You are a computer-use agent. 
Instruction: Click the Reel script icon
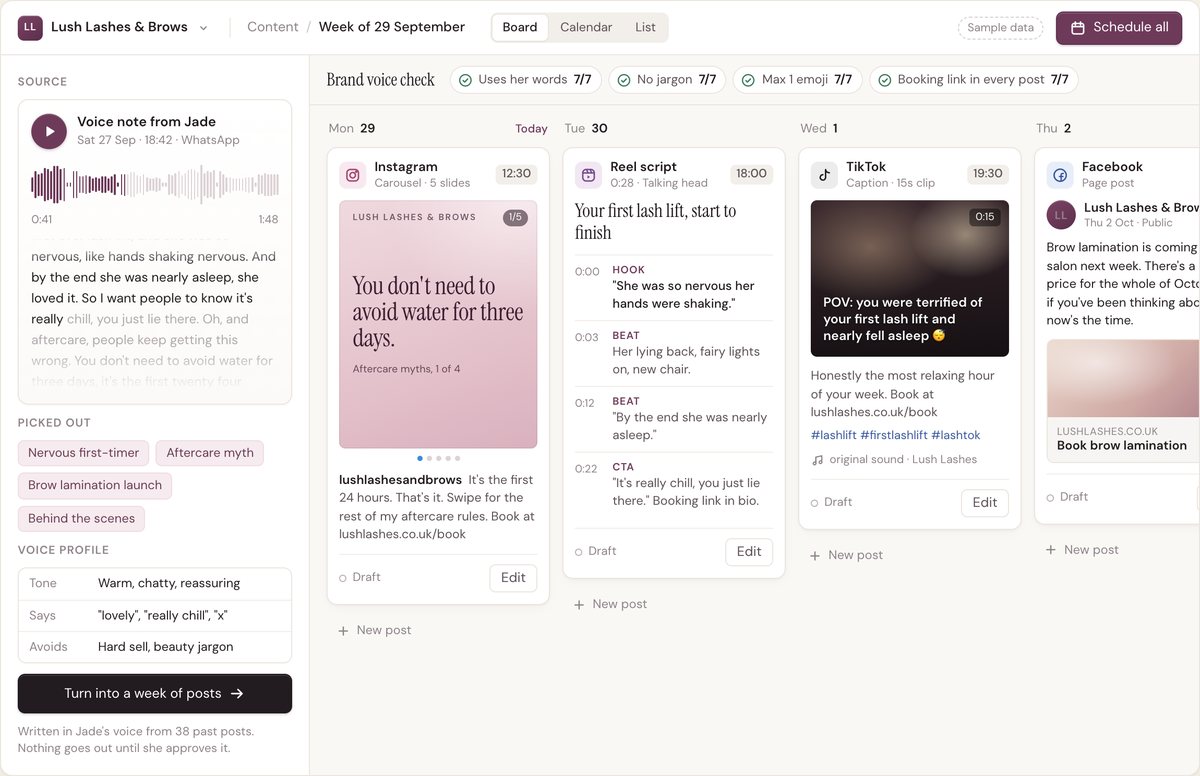point(588,175)
